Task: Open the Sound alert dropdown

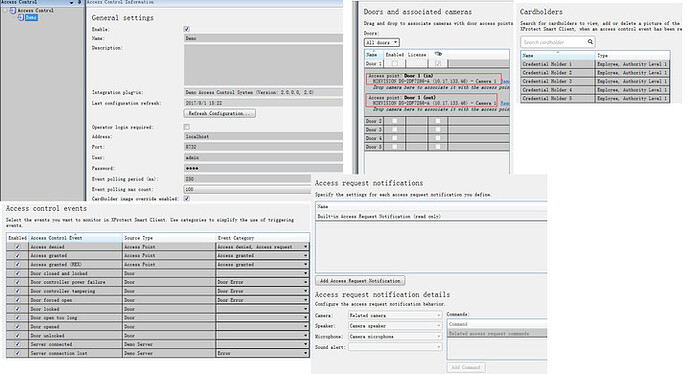Action: [395, 347]
